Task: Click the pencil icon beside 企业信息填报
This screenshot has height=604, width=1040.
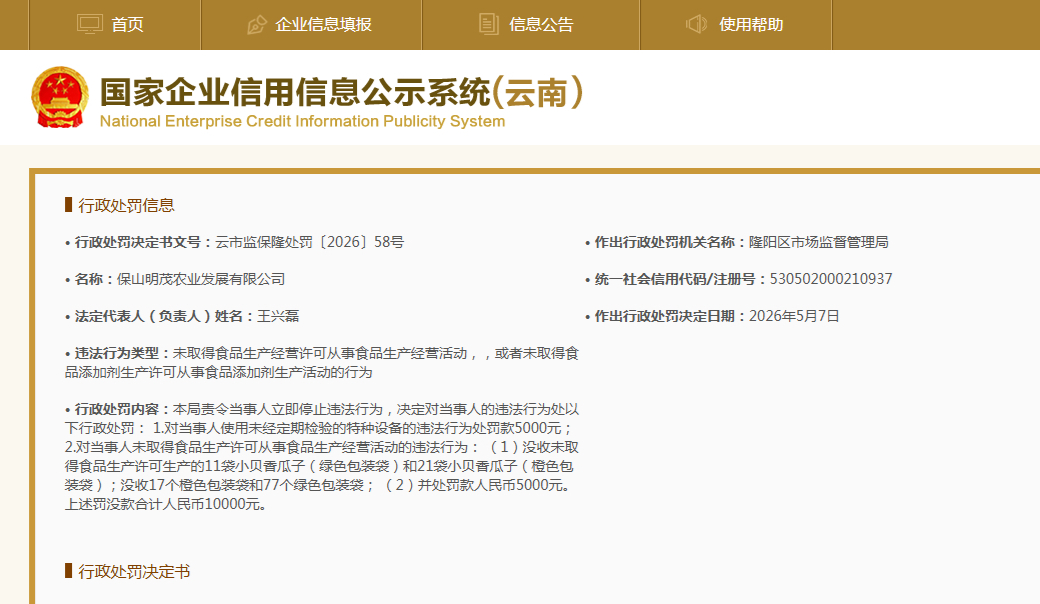Action: (256, 25)
